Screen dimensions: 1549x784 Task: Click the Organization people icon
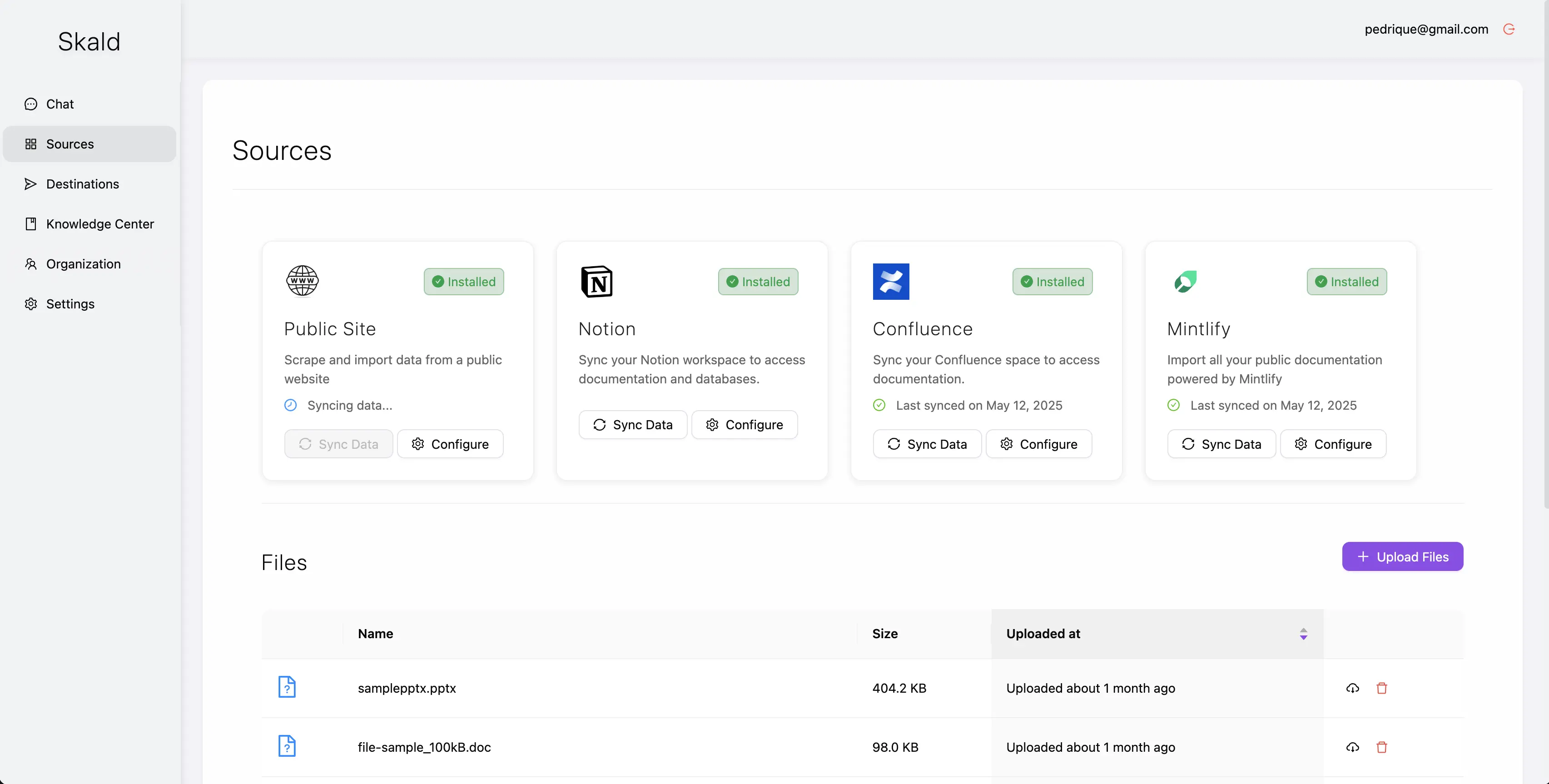(31, 264)
